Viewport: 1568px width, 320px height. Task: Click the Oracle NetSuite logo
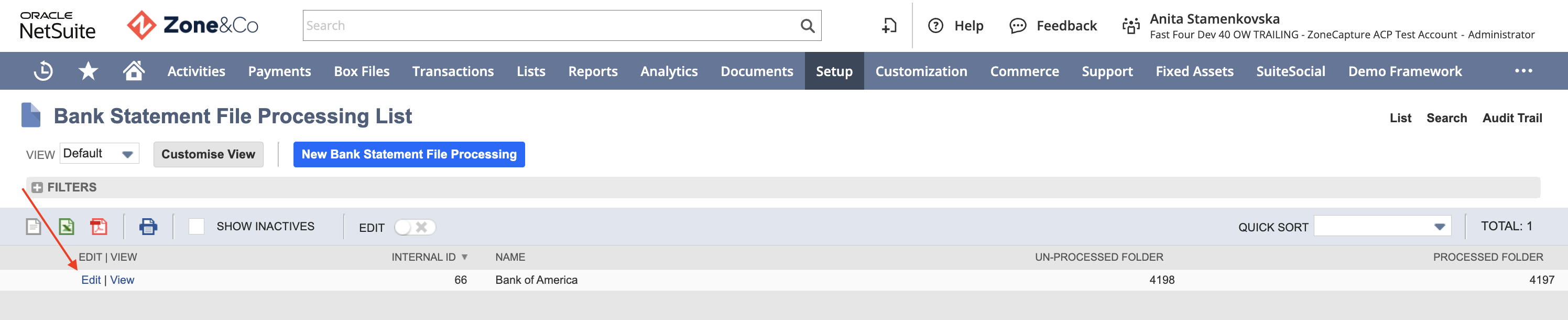coord(58,26)
